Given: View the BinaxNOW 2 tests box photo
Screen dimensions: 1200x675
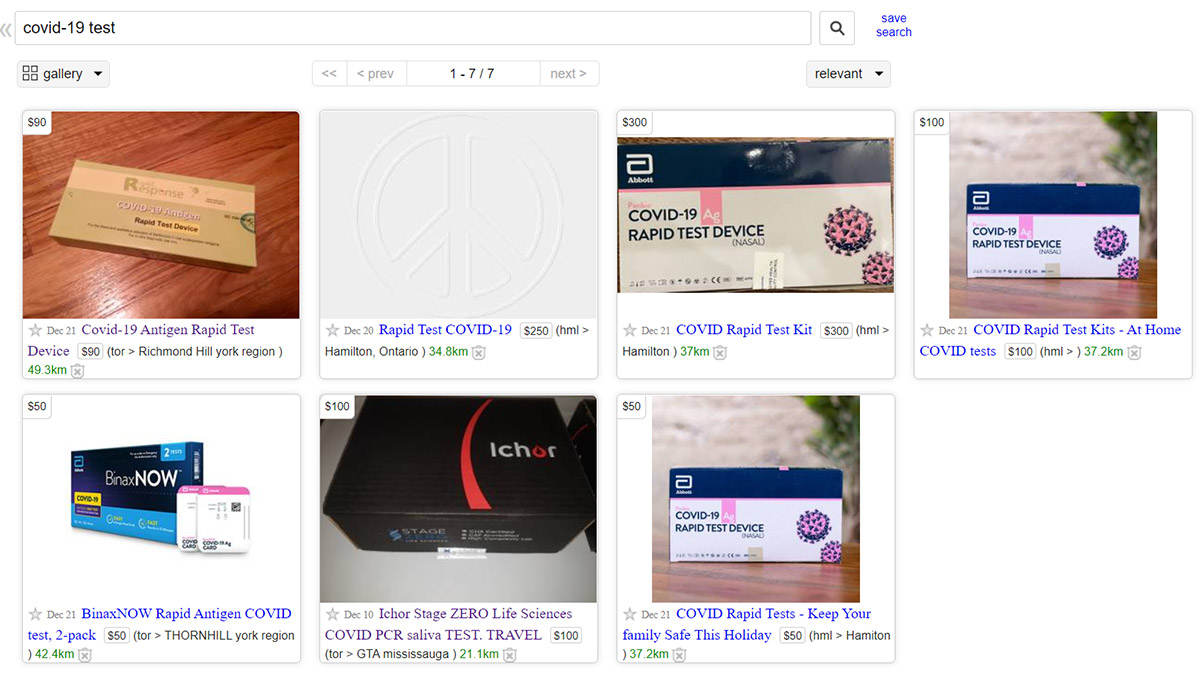Looking at the screenshot, I should (161, 499).
